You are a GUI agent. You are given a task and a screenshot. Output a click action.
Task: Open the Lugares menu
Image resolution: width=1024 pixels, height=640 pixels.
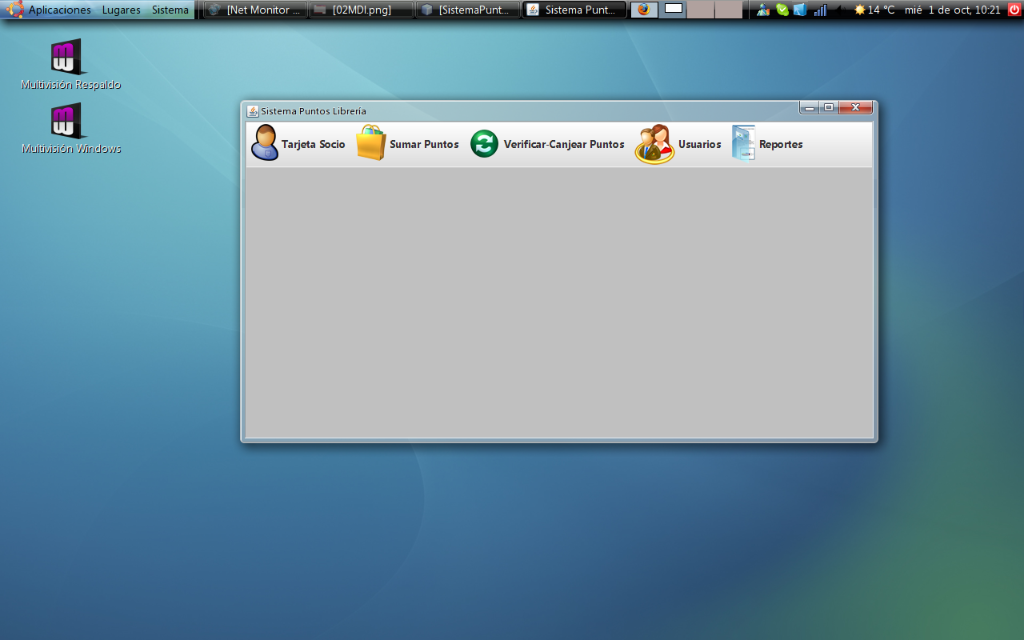tap(121, 10)
